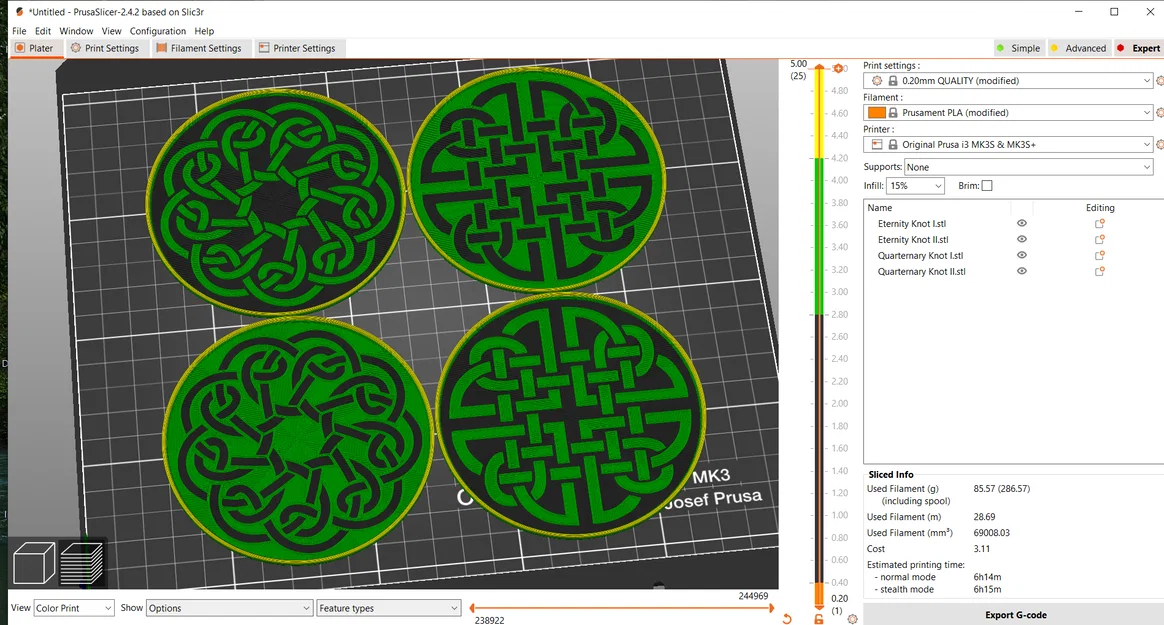Image resolution: width=1164 pixels, height=625 pixels.
Task: Select Eternity Knot II.stl in object list
Action: 913,240
